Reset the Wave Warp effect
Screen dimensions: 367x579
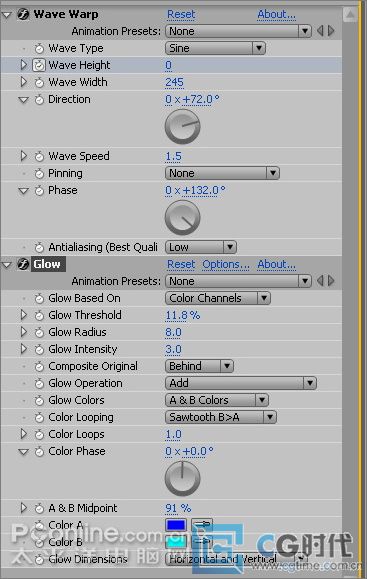(181, 14)
